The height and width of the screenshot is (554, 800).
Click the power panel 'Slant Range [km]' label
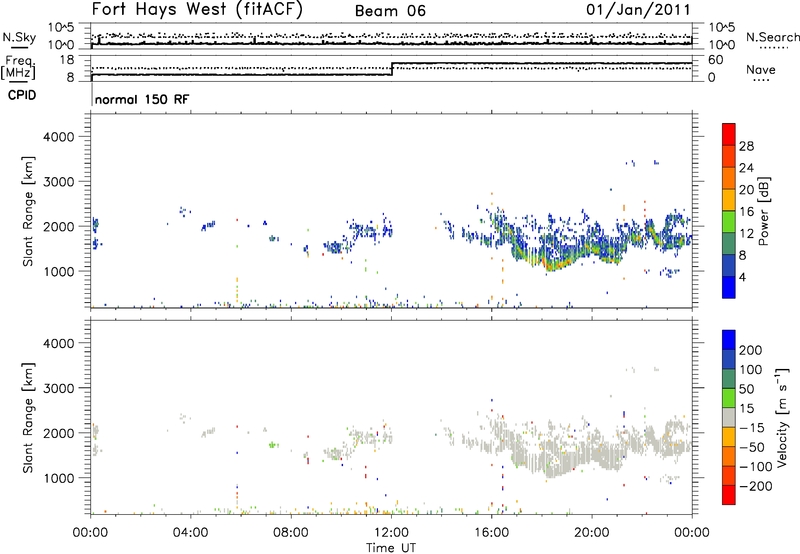point(28,211)
